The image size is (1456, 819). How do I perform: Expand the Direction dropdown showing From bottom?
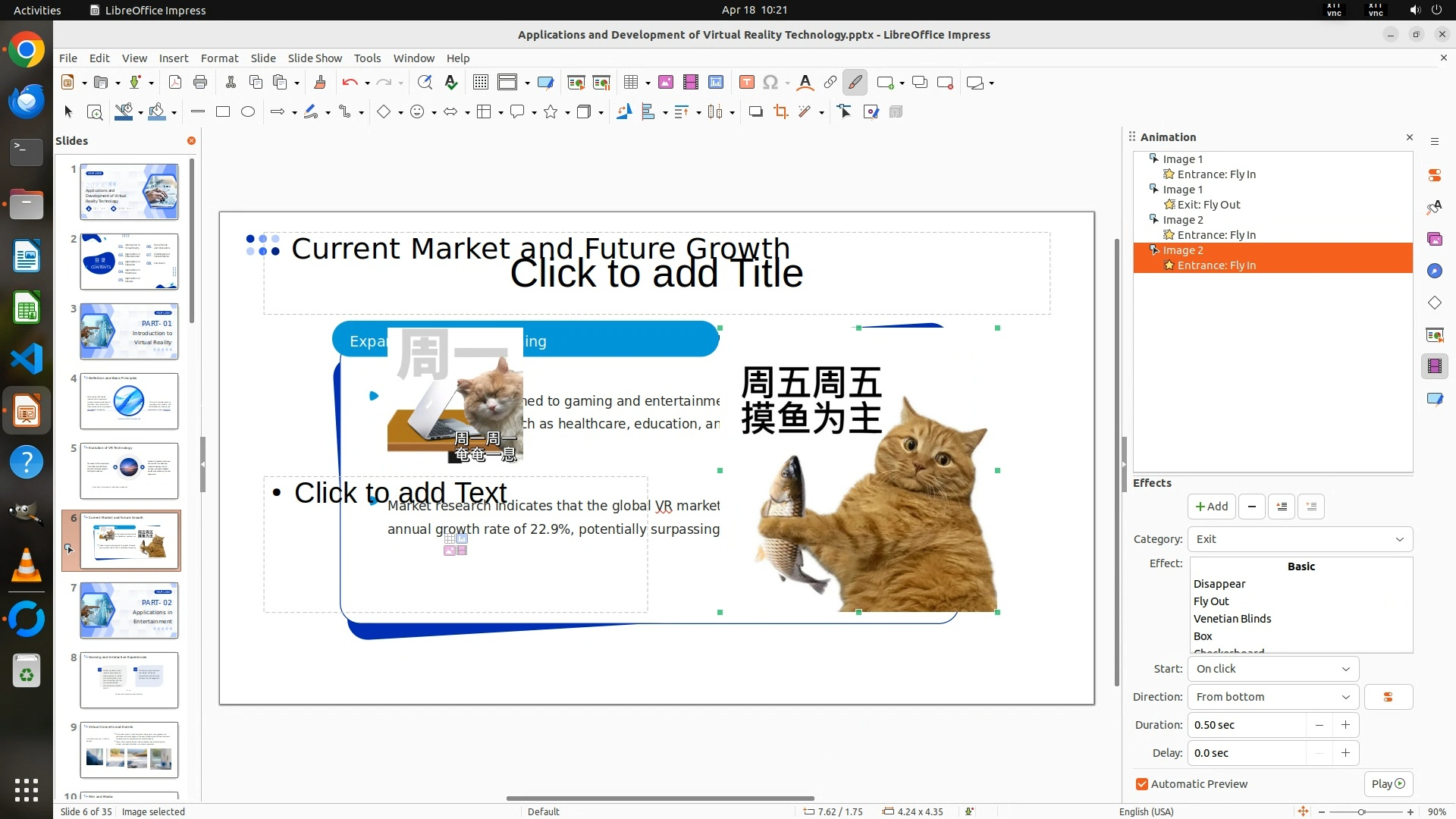tap(1272, 697)
